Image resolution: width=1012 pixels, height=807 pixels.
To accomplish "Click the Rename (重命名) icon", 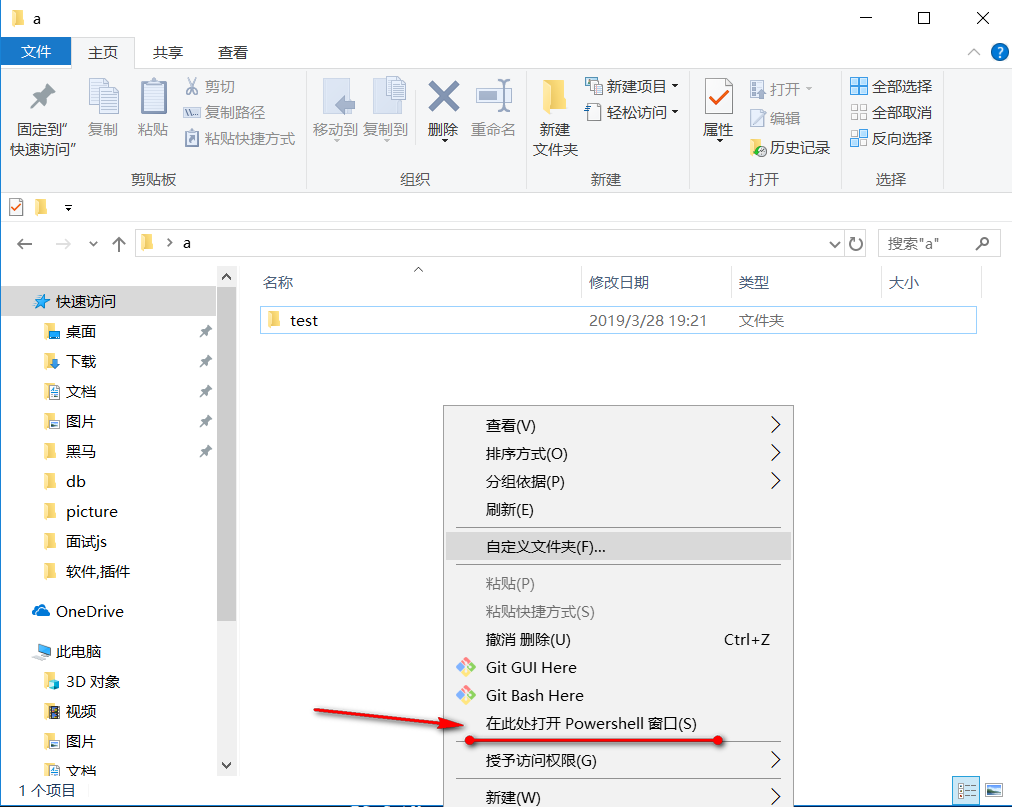I will tap(493, 107).
